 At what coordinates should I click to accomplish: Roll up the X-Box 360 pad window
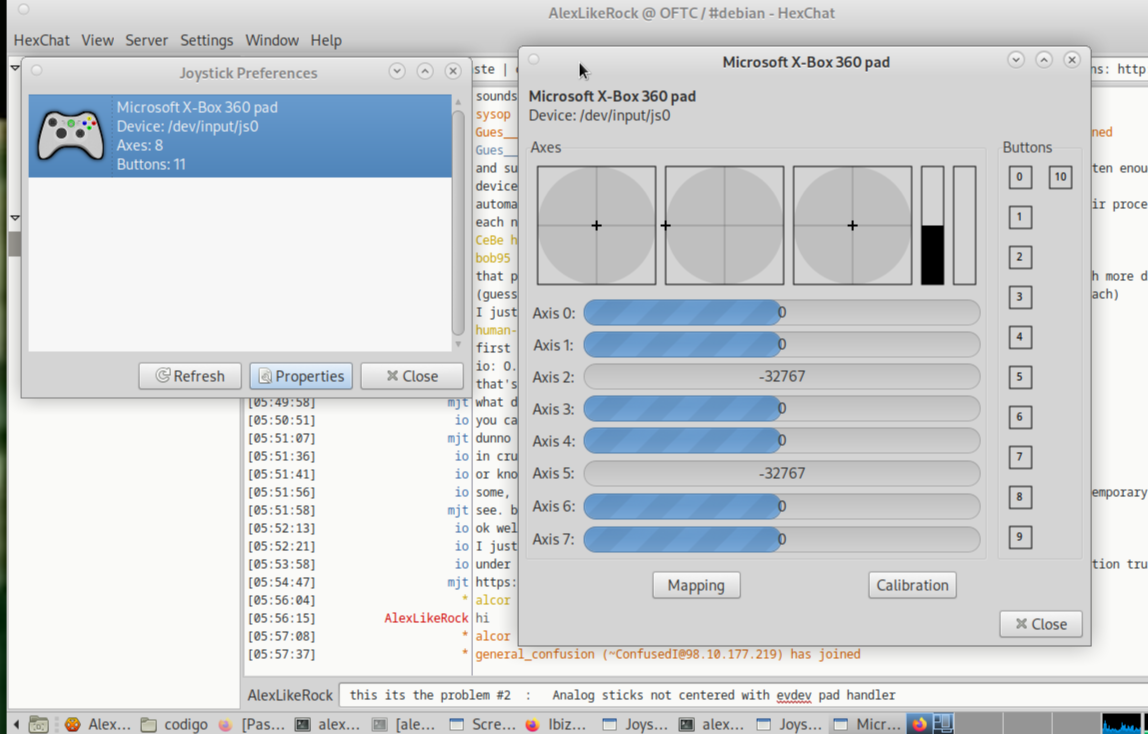pos(1043,60)
